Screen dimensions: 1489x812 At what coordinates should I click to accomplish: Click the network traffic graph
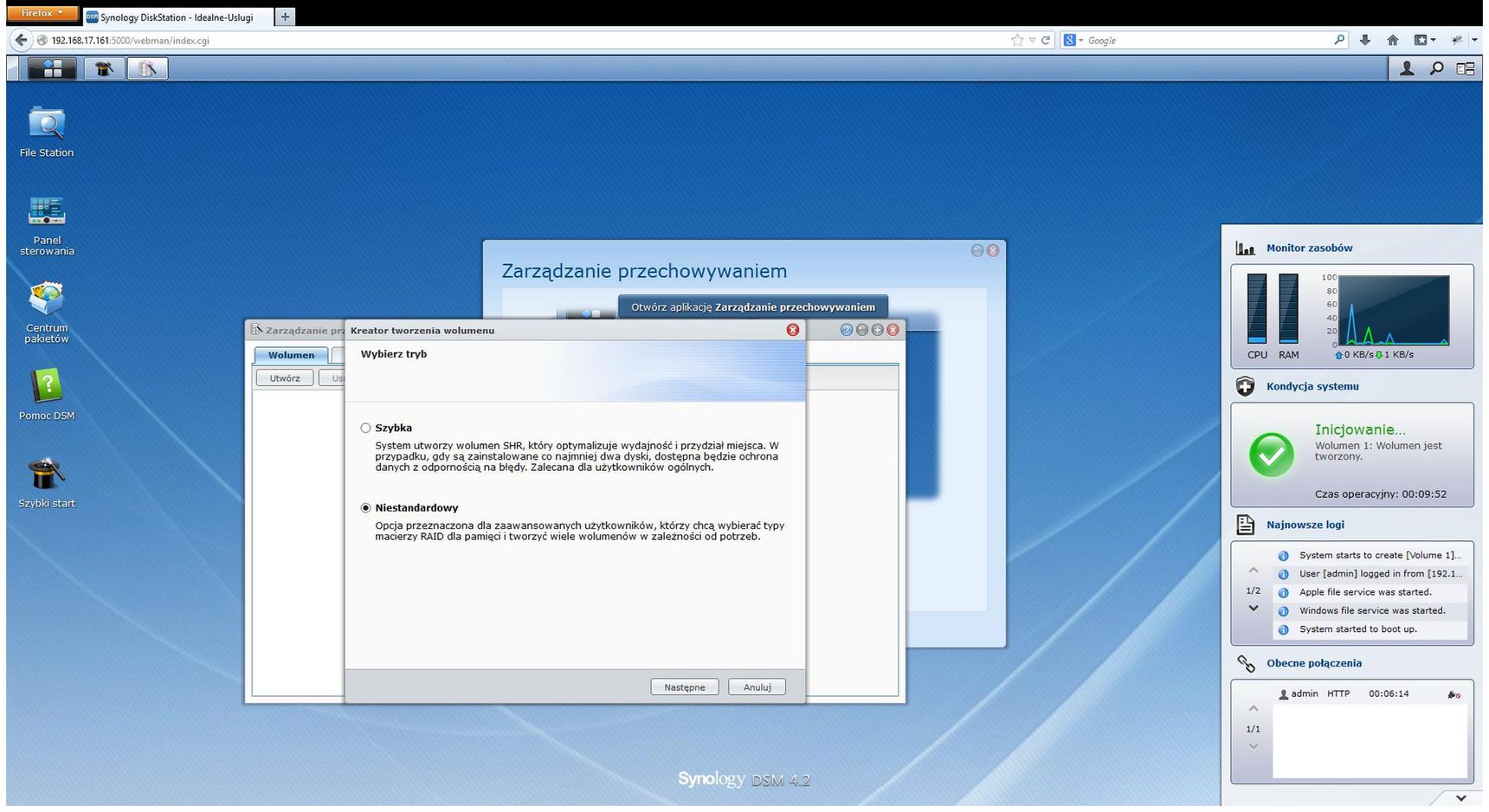tap(1394, 311)
